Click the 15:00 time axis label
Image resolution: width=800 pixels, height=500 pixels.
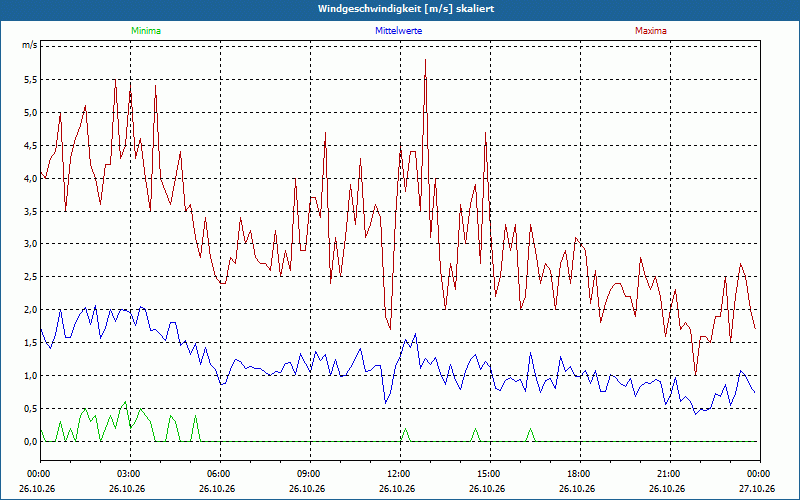pos(490,474)
